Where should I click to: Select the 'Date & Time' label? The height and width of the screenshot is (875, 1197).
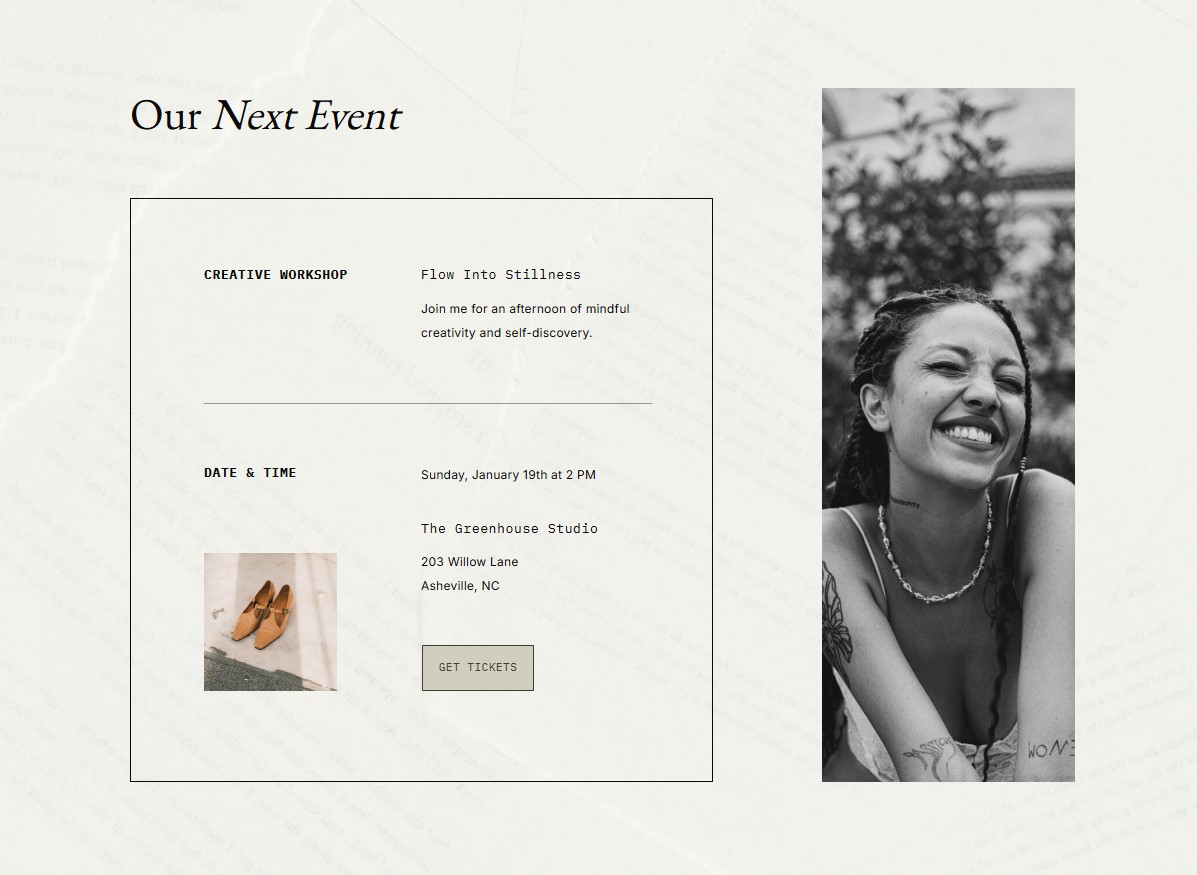tap(250, 473)
